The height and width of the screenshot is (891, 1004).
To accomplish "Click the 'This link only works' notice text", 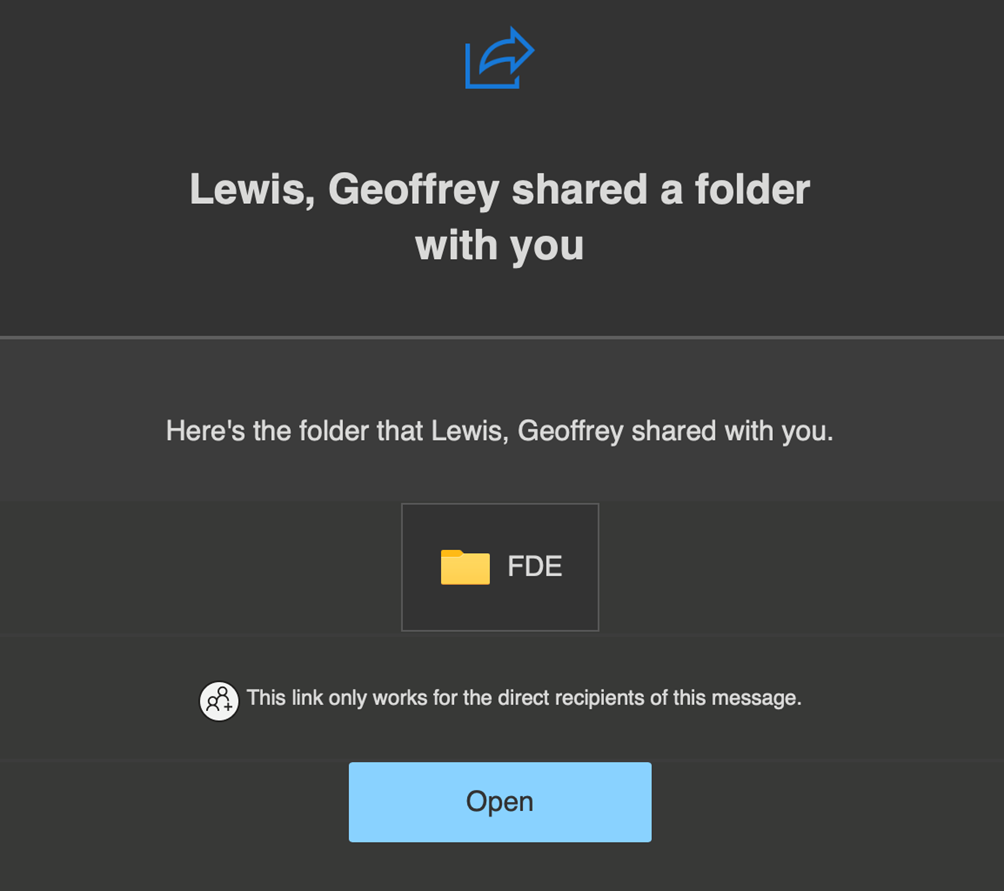I will point(524,698).
